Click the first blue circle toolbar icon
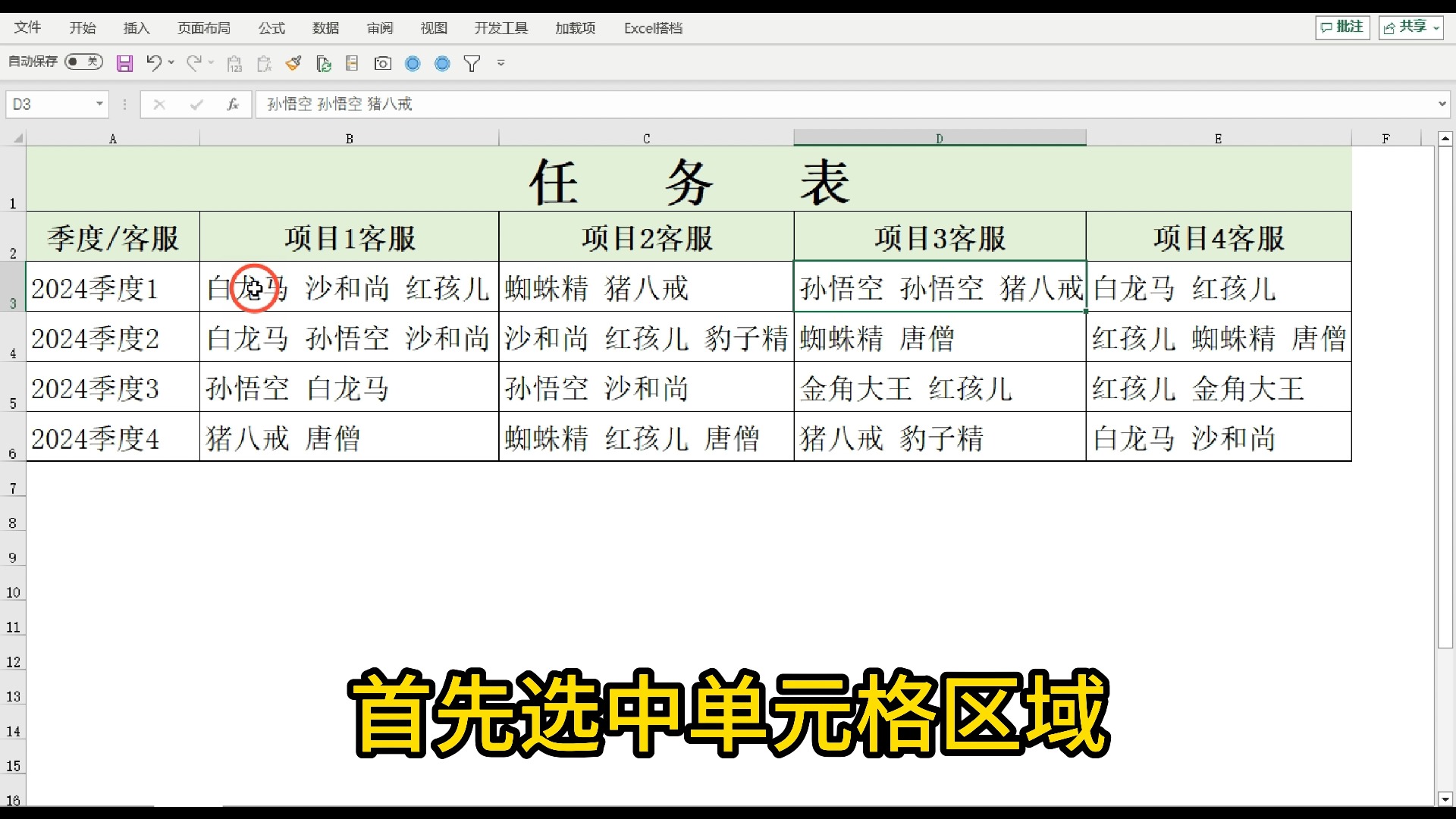1456x819 pixels. tap(413, 64)
